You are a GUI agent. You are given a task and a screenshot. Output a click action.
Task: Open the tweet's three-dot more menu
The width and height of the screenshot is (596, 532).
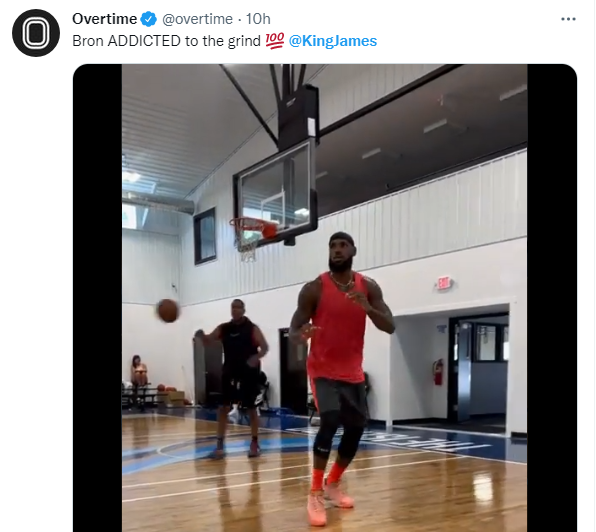(x=568, y=19)
